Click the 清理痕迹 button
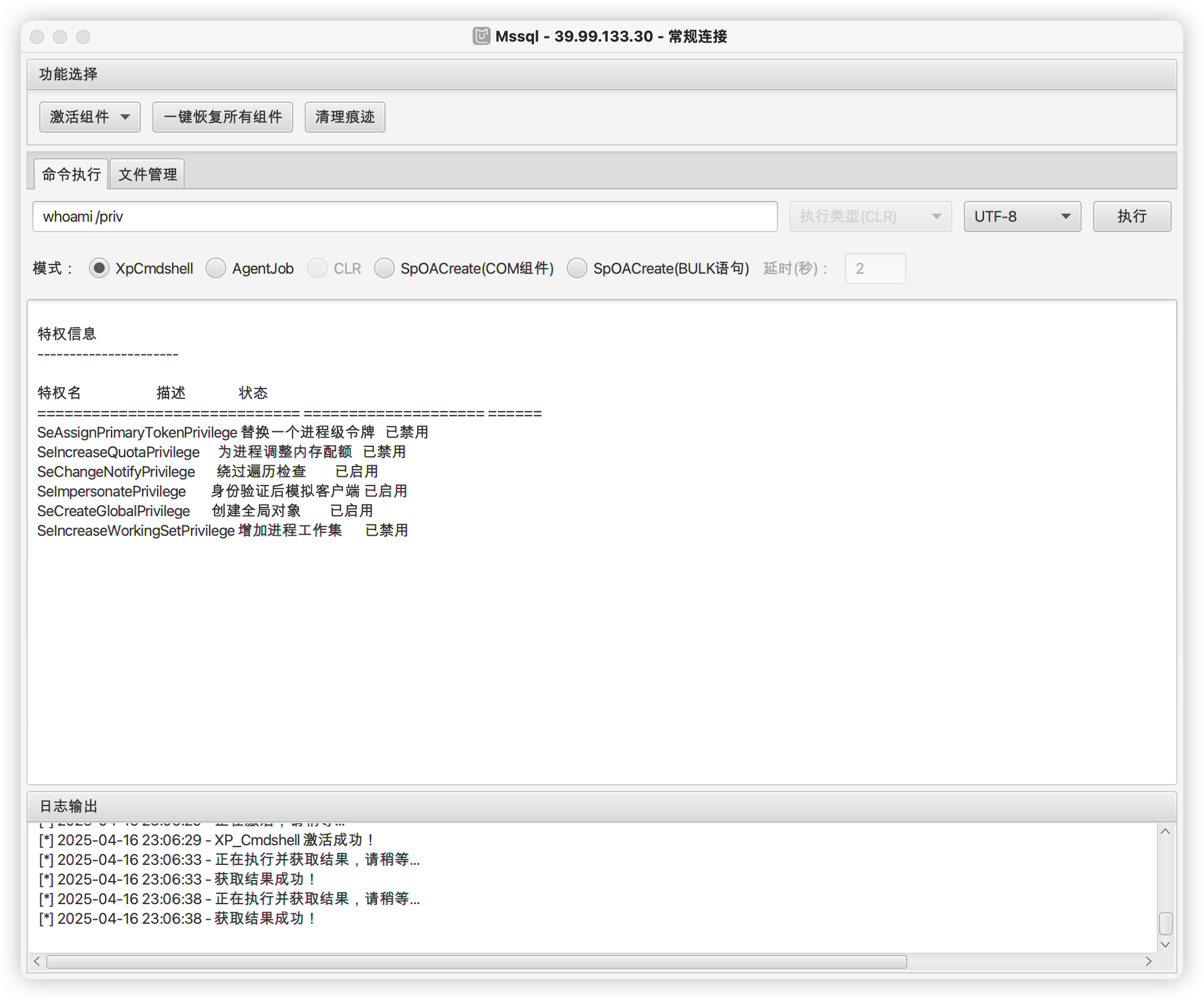The height and width of the screenshot is (1000, 1204). pos(345,117)
